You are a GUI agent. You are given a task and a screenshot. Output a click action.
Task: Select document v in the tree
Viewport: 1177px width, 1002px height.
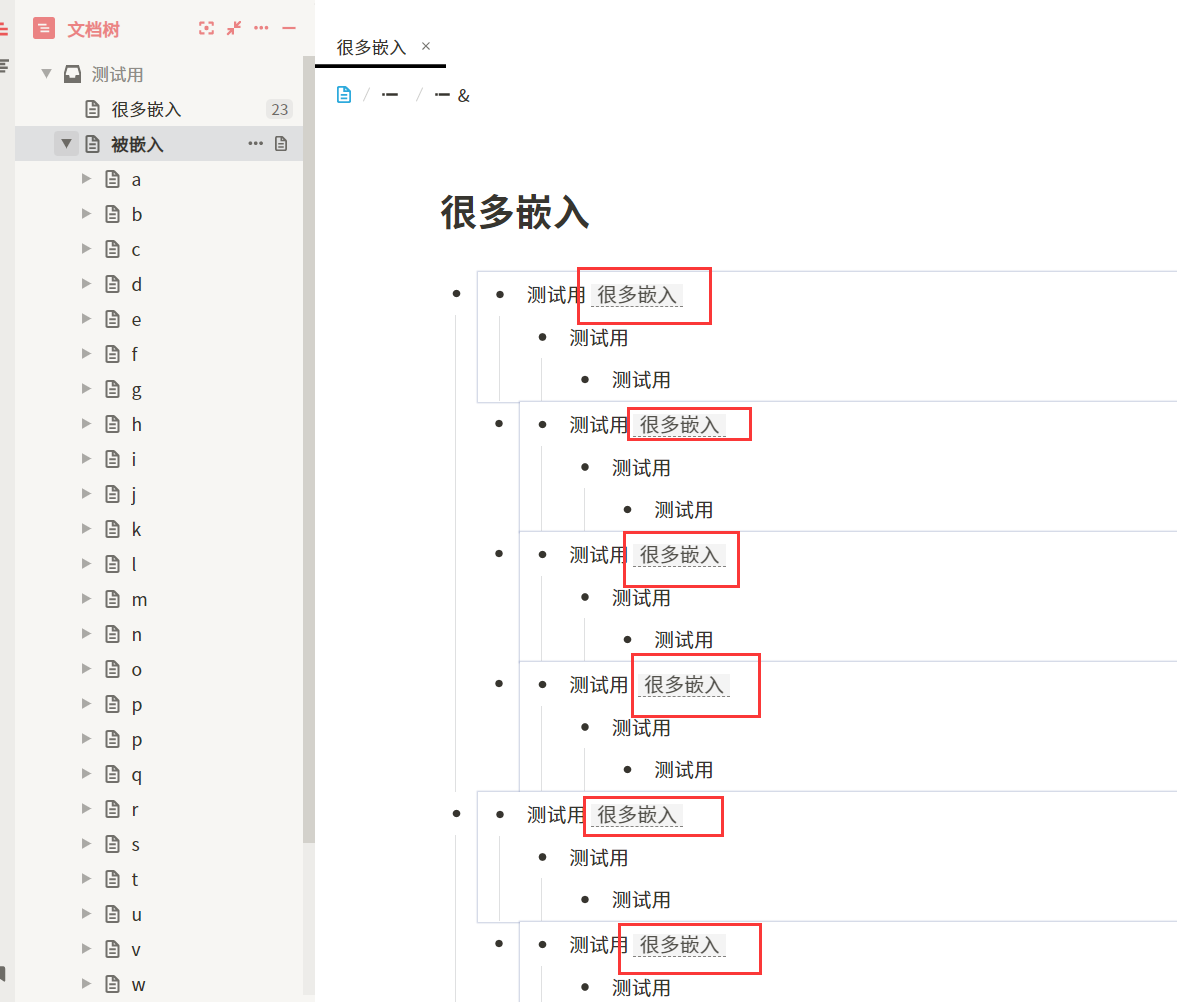[x=158, y=949]
